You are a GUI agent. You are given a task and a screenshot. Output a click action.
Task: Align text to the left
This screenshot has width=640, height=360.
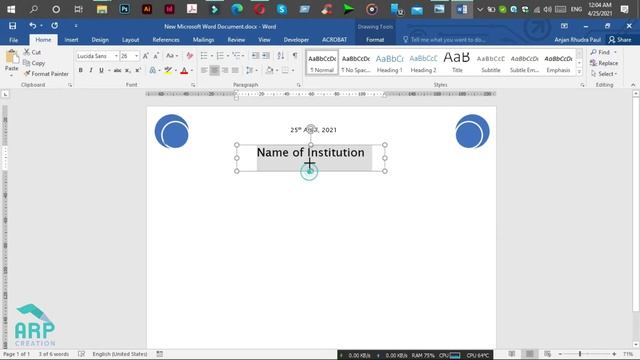pos(204,70)
